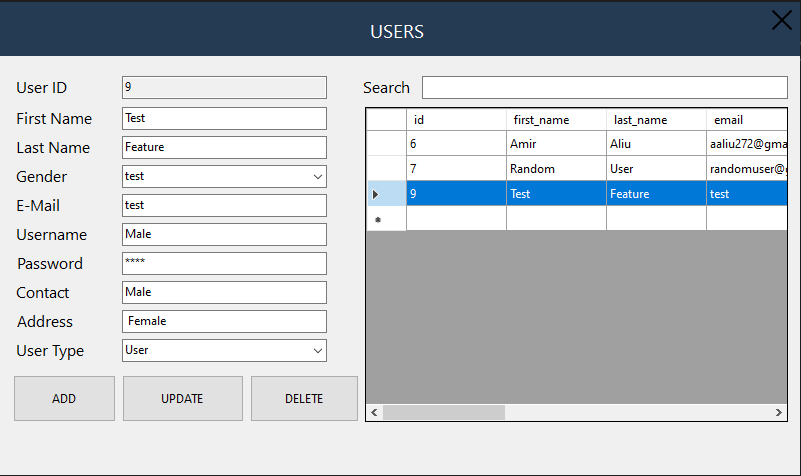Viewport: 801px width, 476px height.
Task: Sort table by first_name column header
Action: (555, 120)
